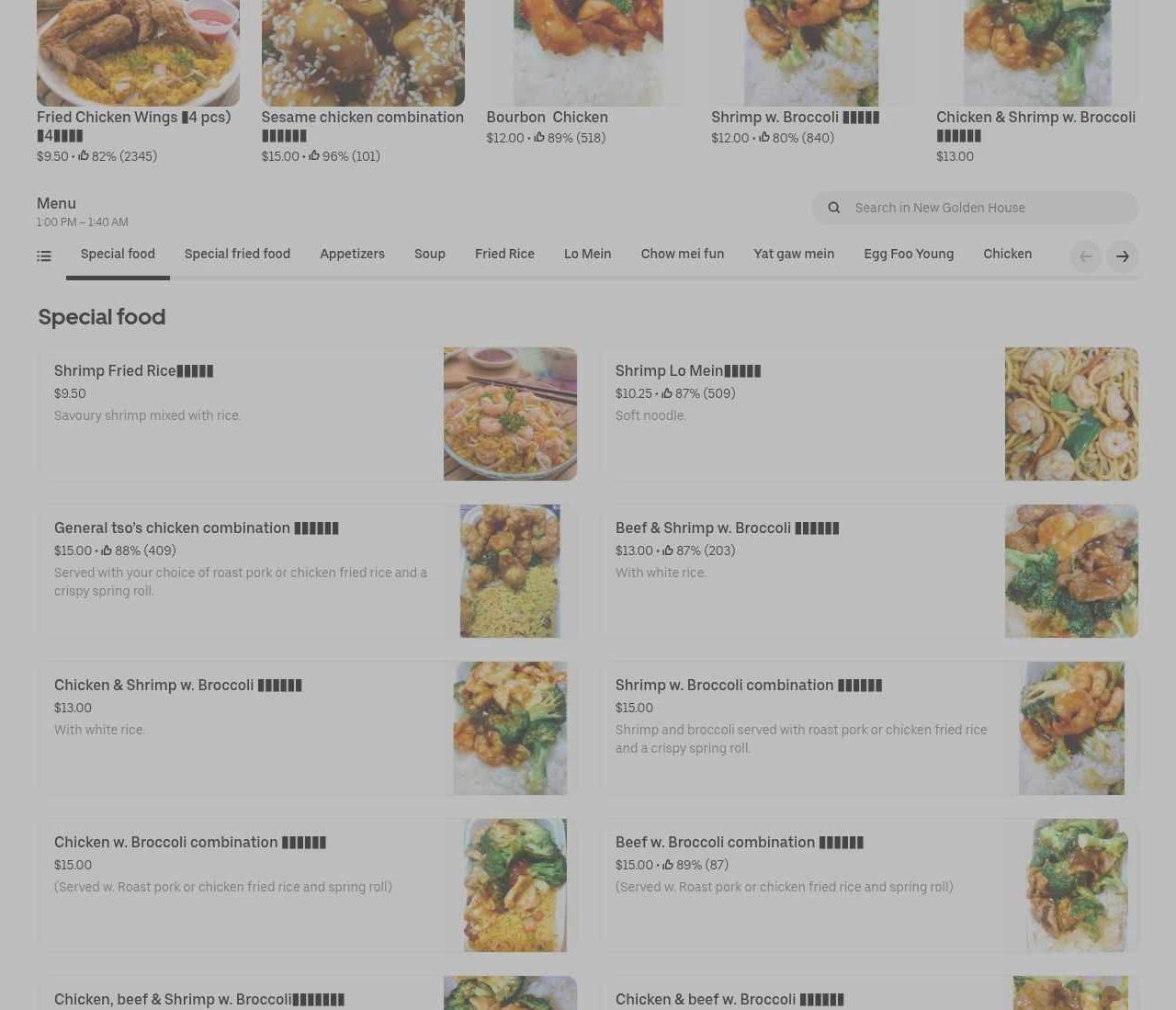Click "Soft noodle." description text
This screenshot has width=1176, height=1010.
click(650, 415)
